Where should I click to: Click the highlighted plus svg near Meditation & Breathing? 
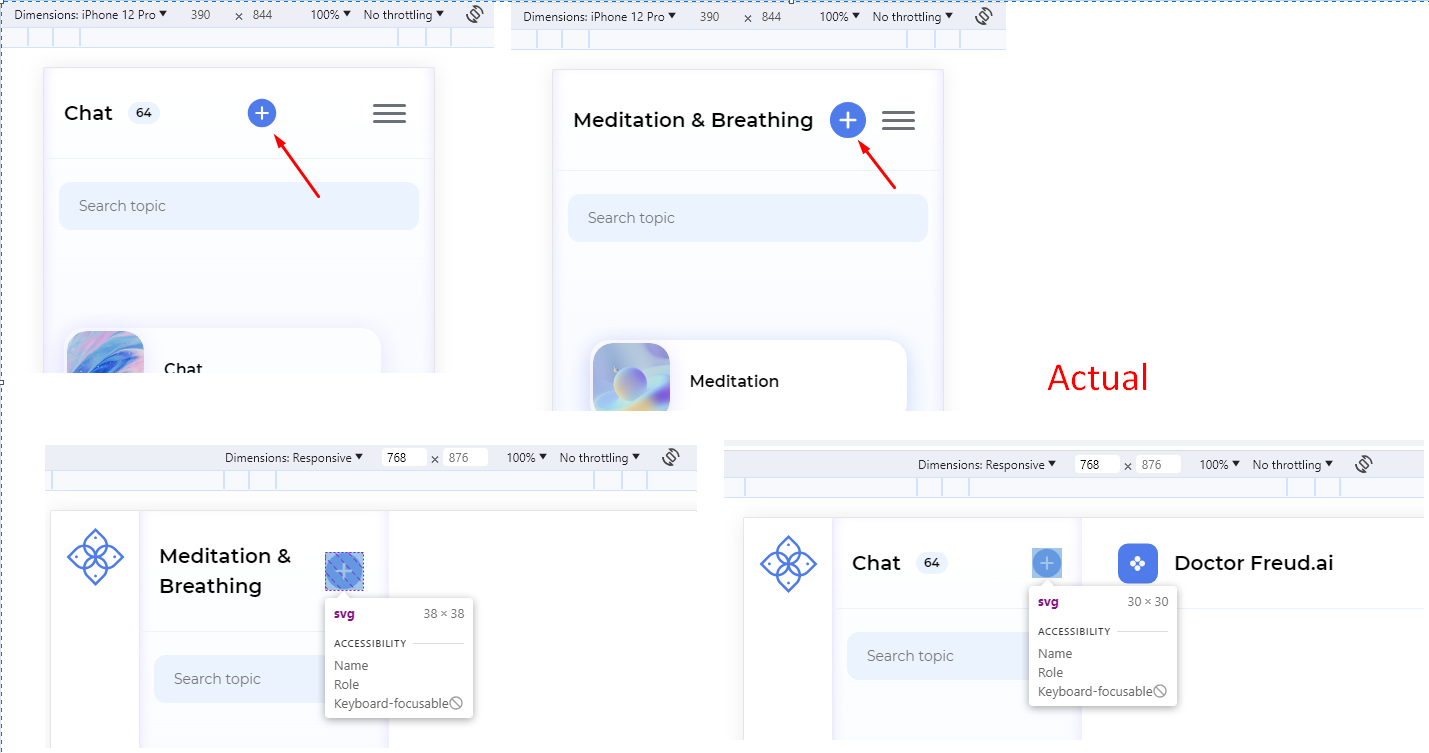pos(344,571)
